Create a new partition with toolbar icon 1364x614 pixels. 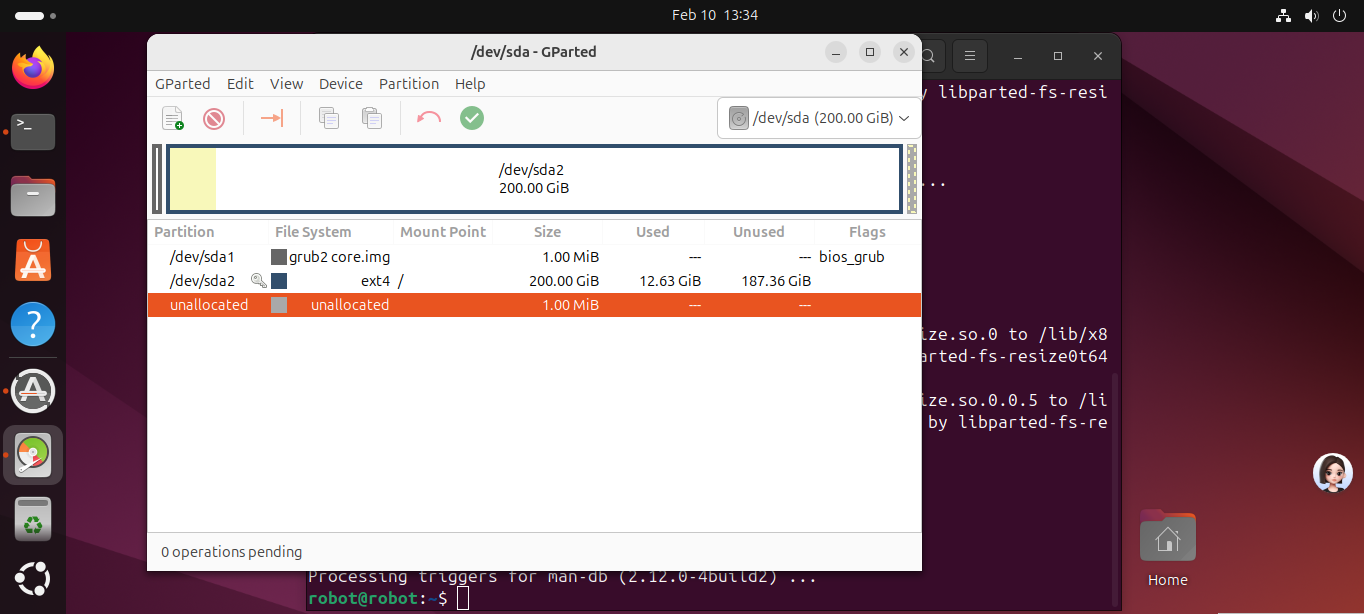click(x=173, y=118)
